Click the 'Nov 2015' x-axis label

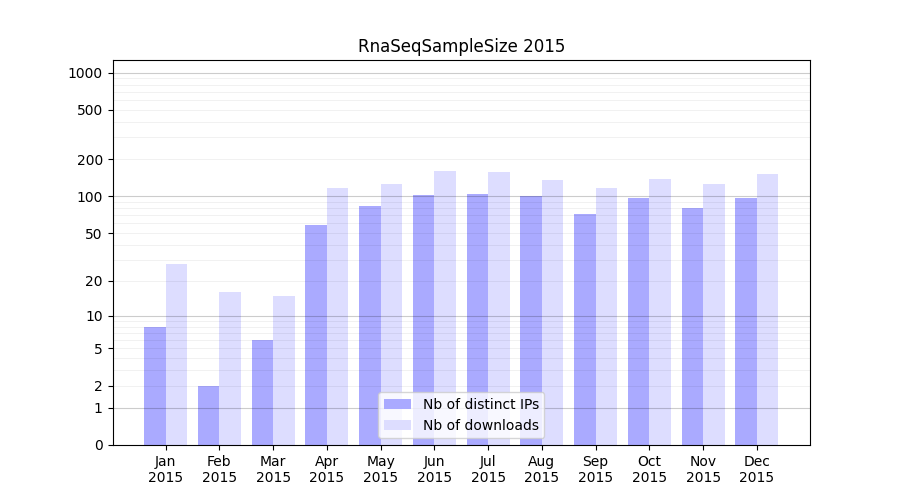[x=703, y=469]
